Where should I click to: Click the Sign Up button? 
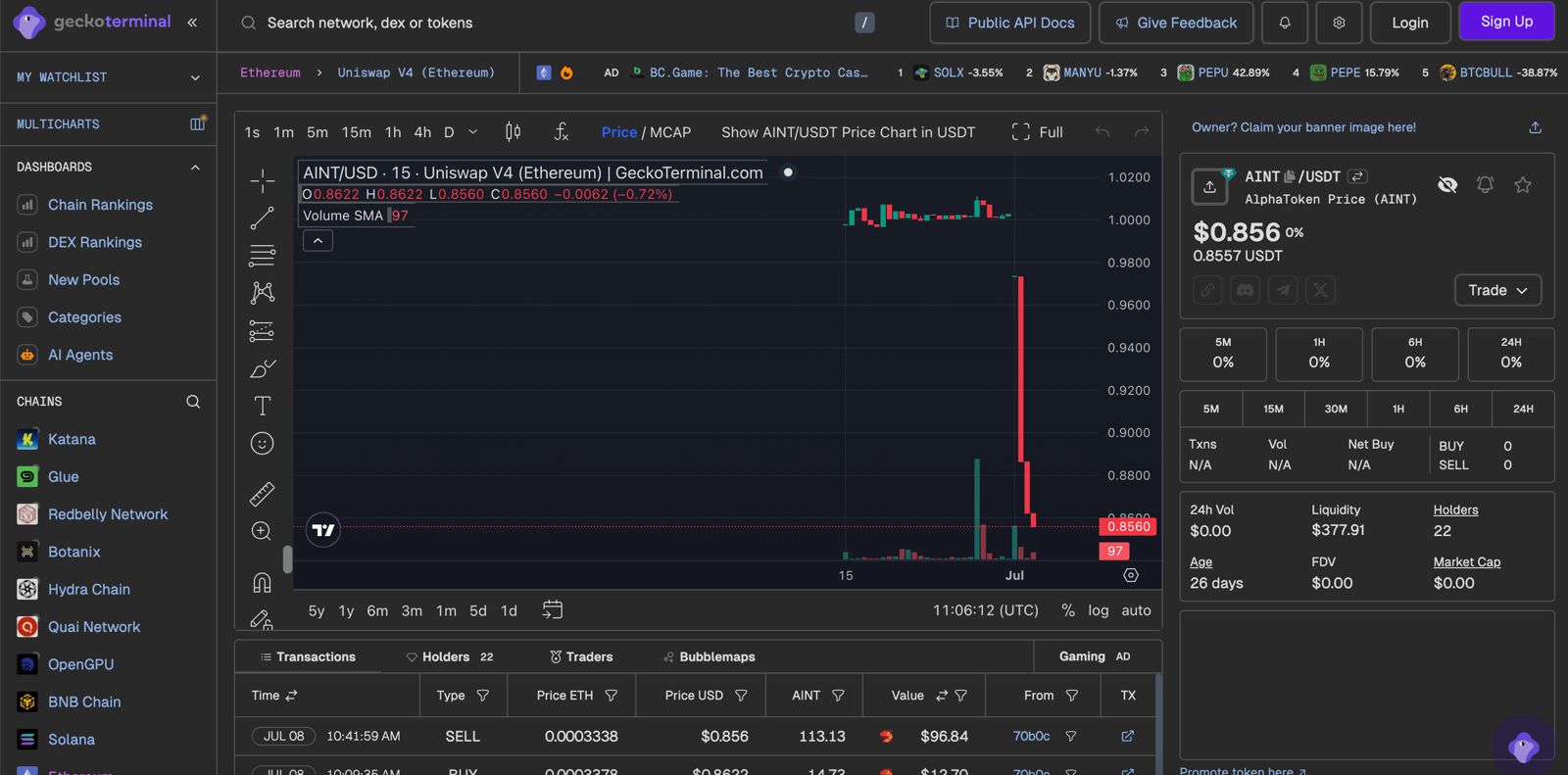[x=1506, y=22]
